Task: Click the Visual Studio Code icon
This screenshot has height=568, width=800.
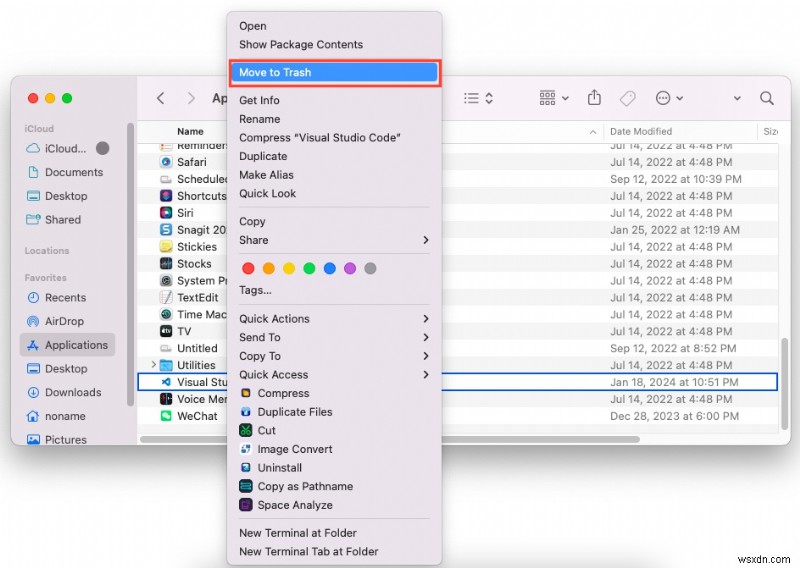Action: 166,382
